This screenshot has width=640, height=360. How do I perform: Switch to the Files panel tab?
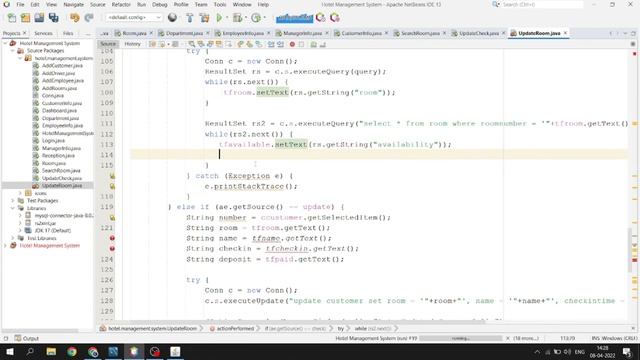[68, 33]
